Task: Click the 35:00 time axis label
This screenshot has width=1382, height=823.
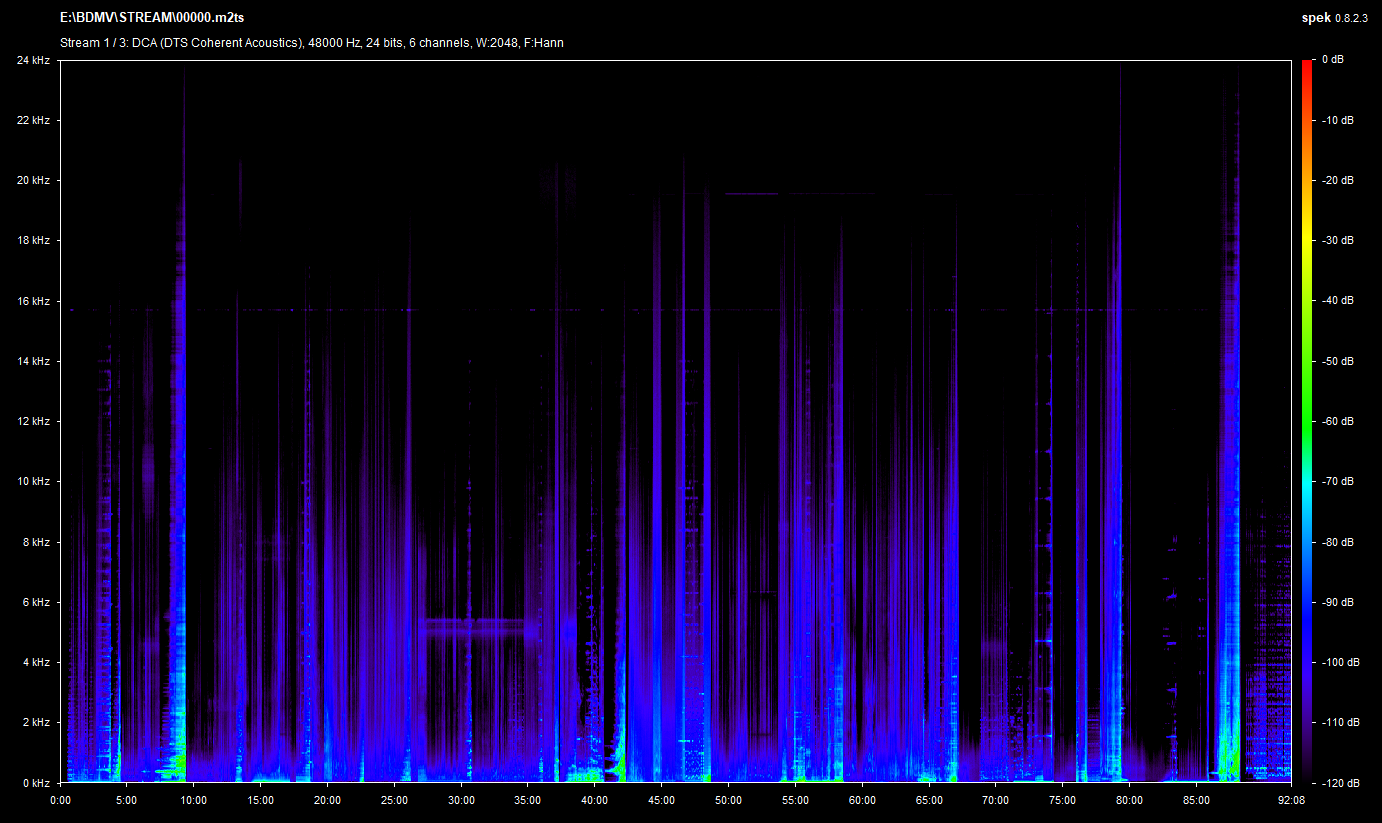Action: pyautogui.click(x=528, y=800)
